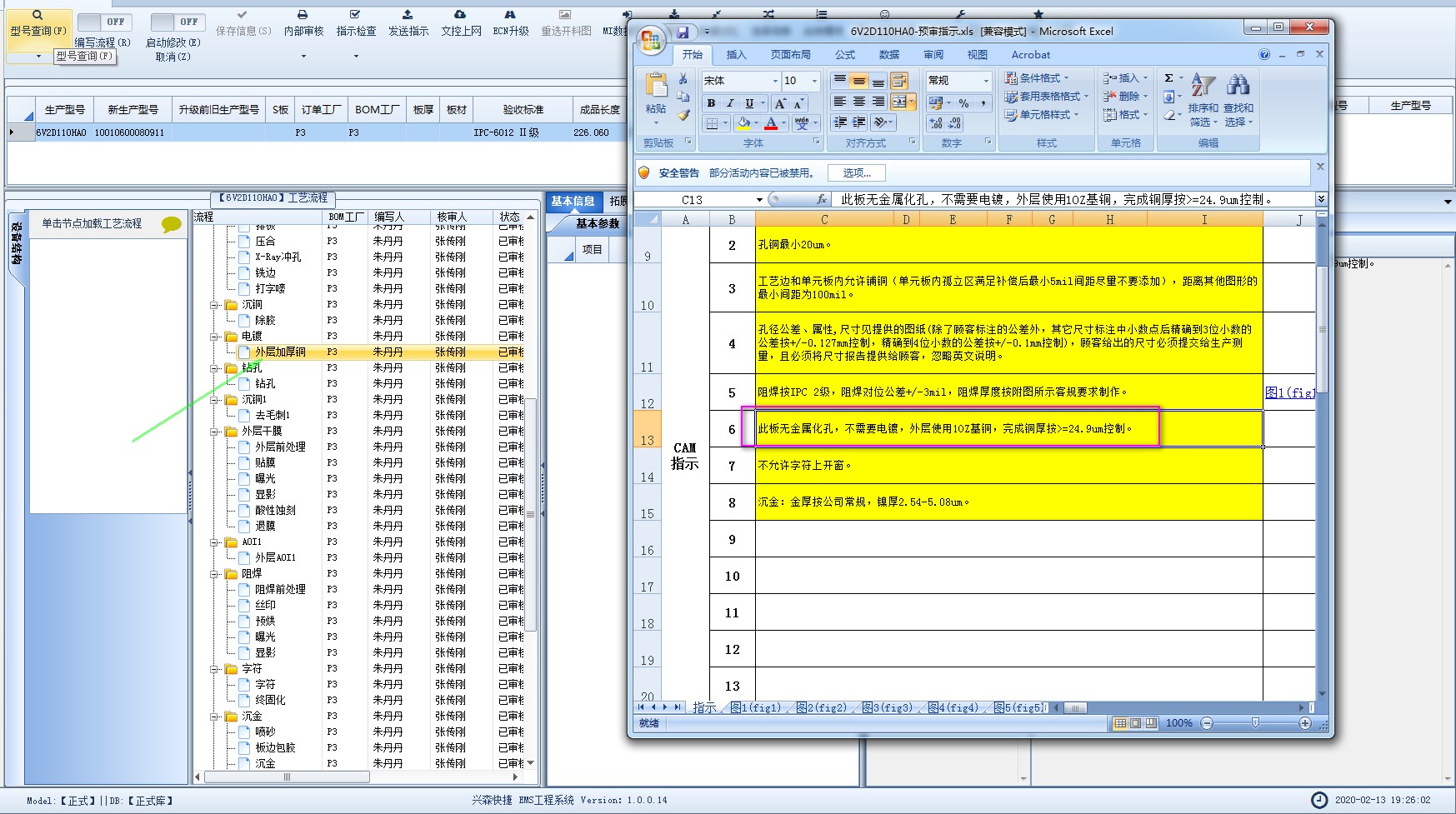Screen dimensions: 1456x814
Task: Click the Wrap Text icon in alignment group
Action: (x=899, y=81)
